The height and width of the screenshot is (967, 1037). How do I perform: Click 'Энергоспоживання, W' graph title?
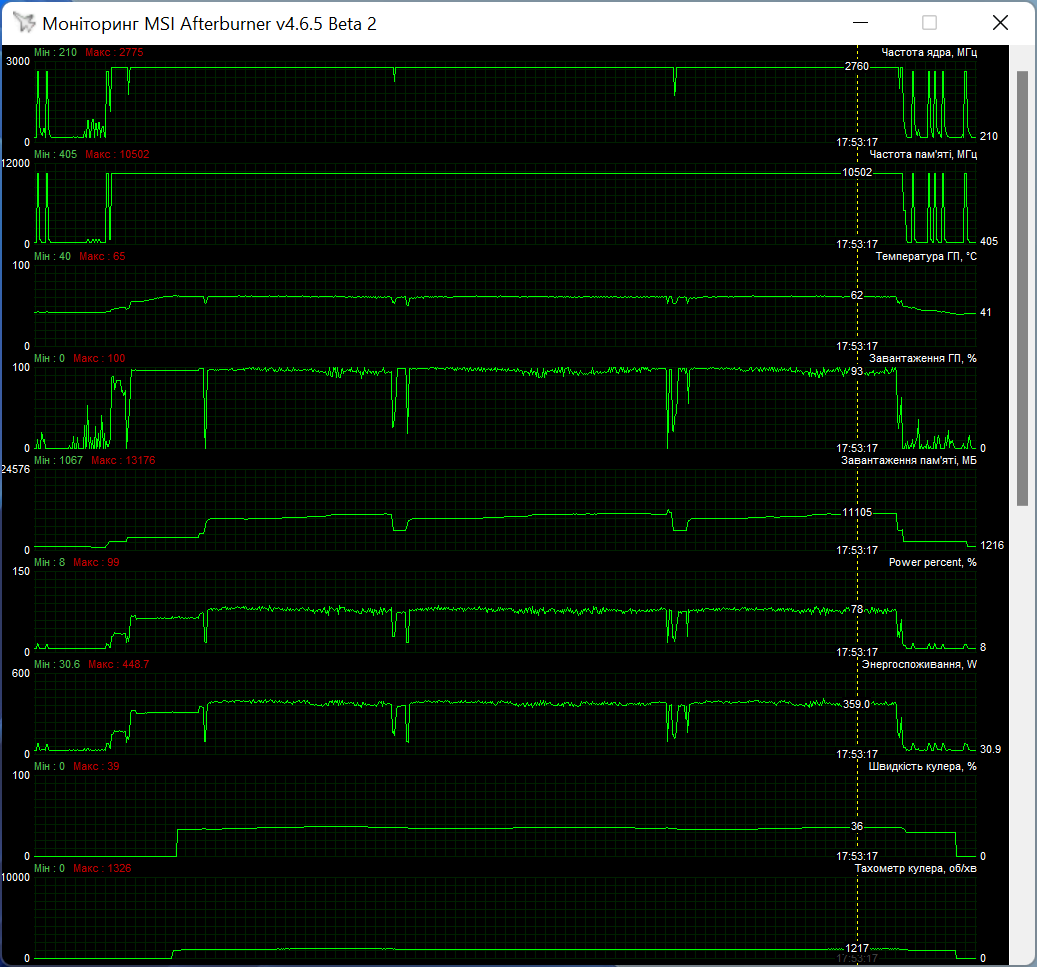pyautogui.click(x=919, y=663)
